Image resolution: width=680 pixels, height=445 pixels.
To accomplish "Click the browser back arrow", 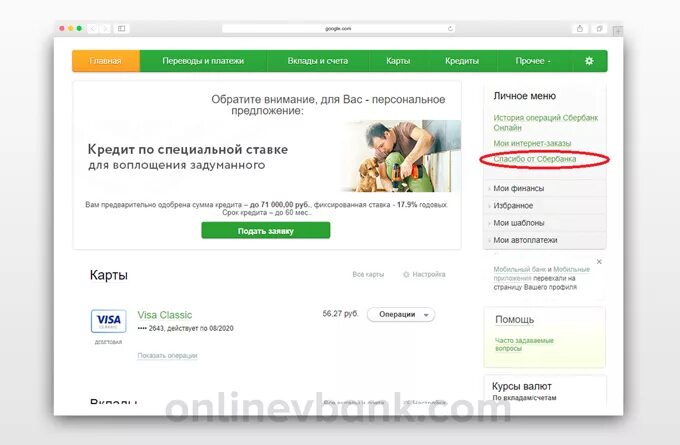I will [x=92, y=29].
